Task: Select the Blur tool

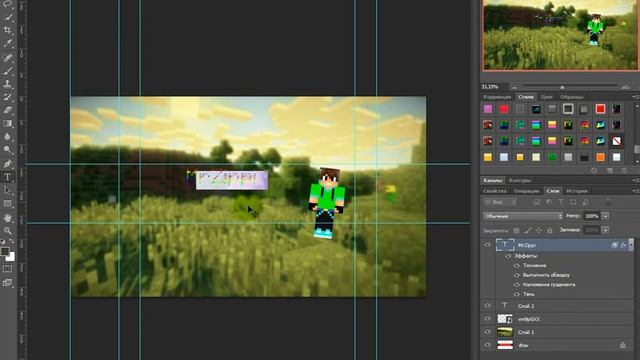Action: [7, 137]
